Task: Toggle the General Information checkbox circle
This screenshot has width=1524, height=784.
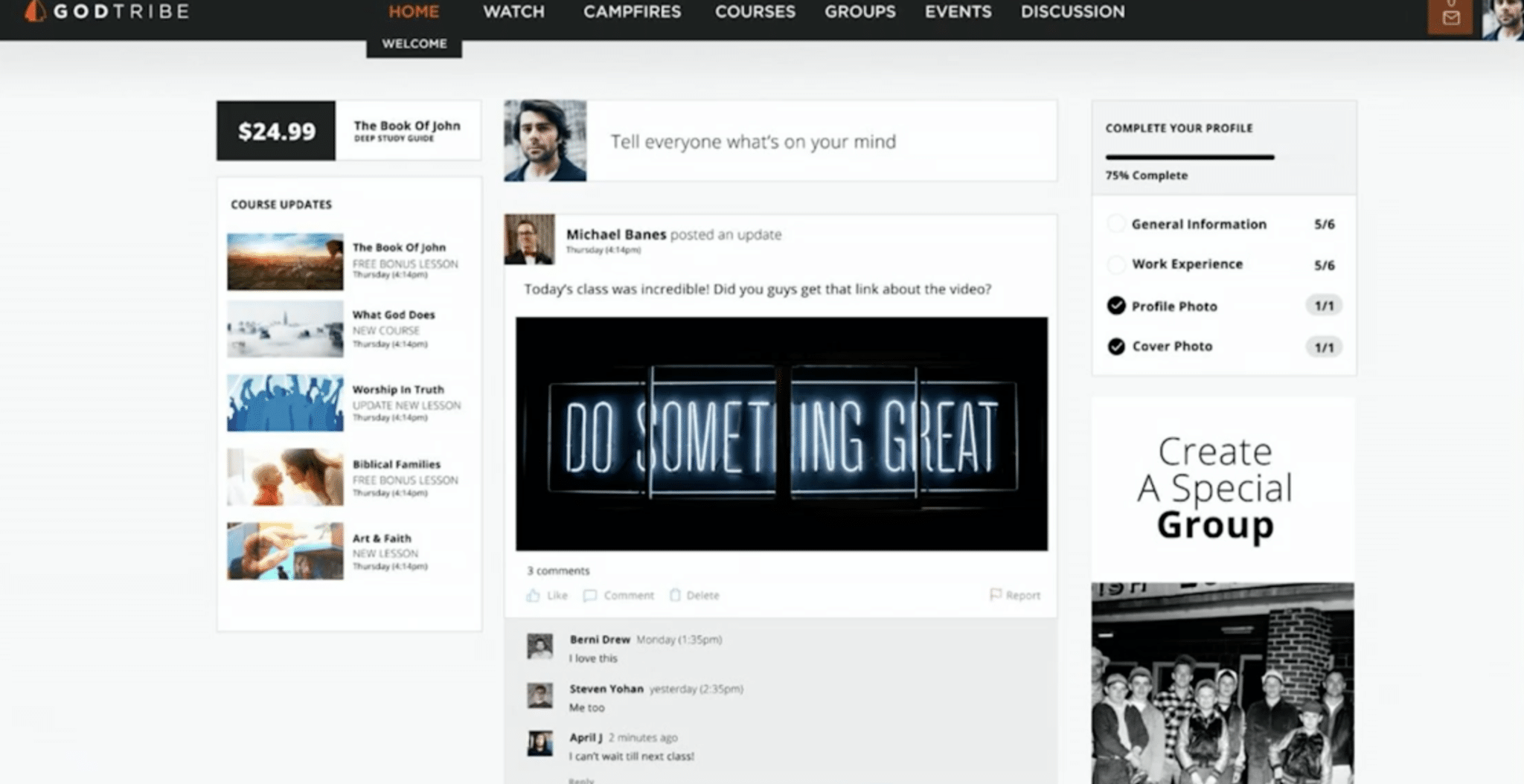Action: [x=1115, y=224]
